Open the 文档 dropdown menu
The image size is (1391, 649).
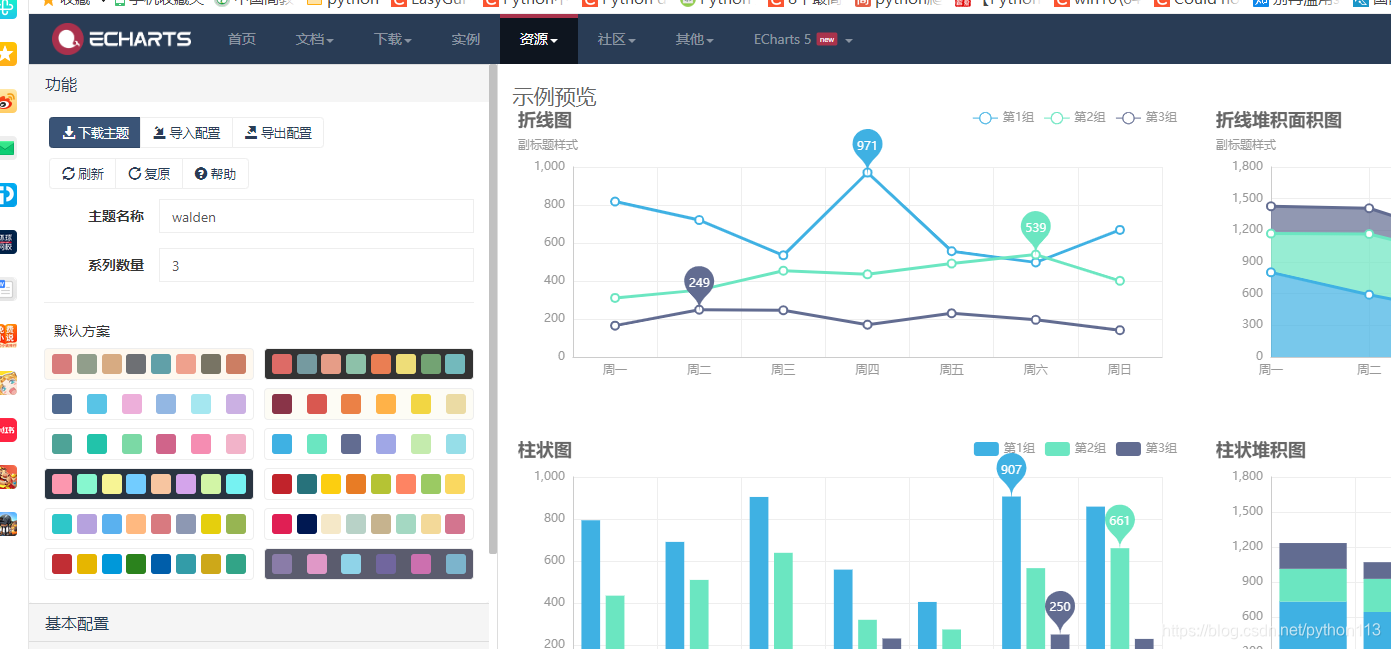click(x=315, y=39)
